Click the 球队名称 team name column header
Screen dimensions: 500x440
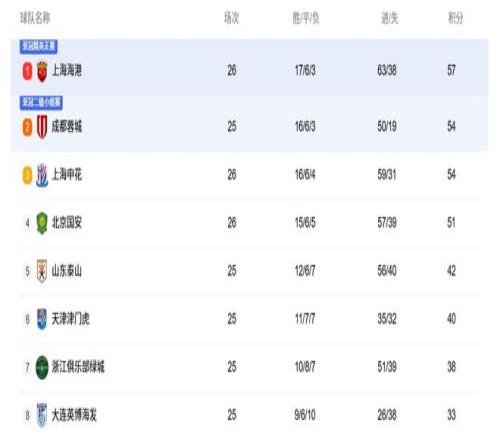35,18
